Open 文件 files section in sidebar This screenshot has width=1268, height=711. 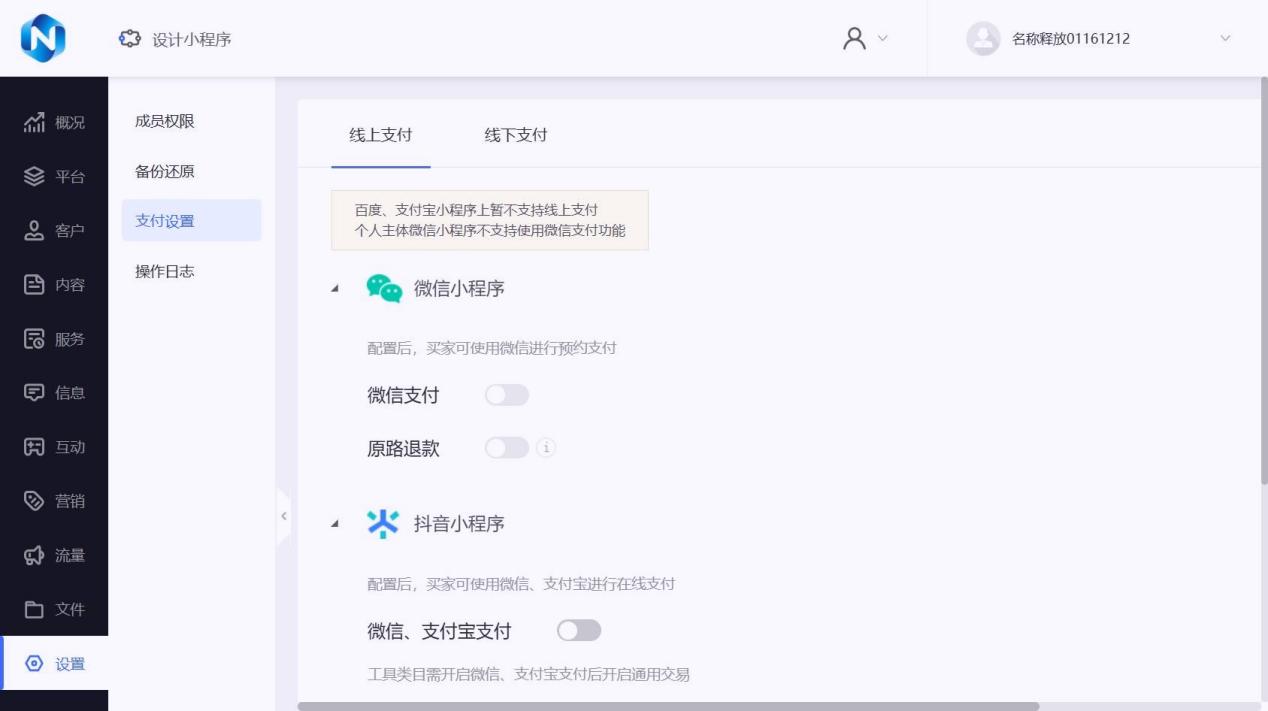54,609
